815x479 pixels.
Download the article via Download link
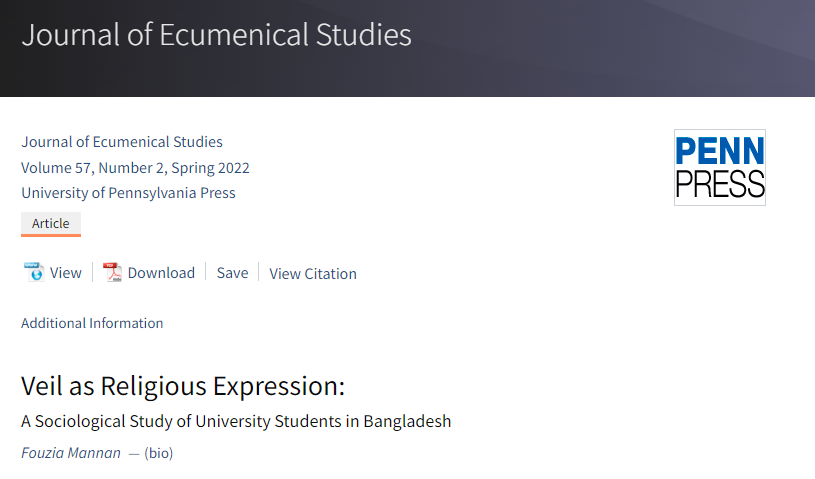[x=161, y=273]
